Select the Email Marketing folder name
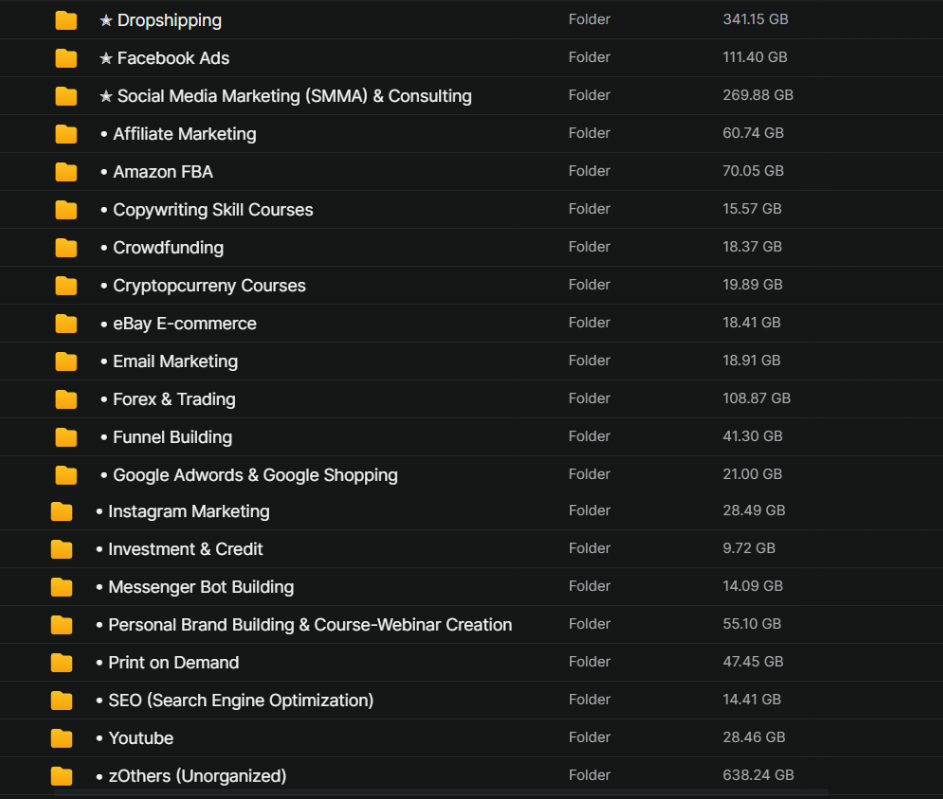 pos(175,362)
